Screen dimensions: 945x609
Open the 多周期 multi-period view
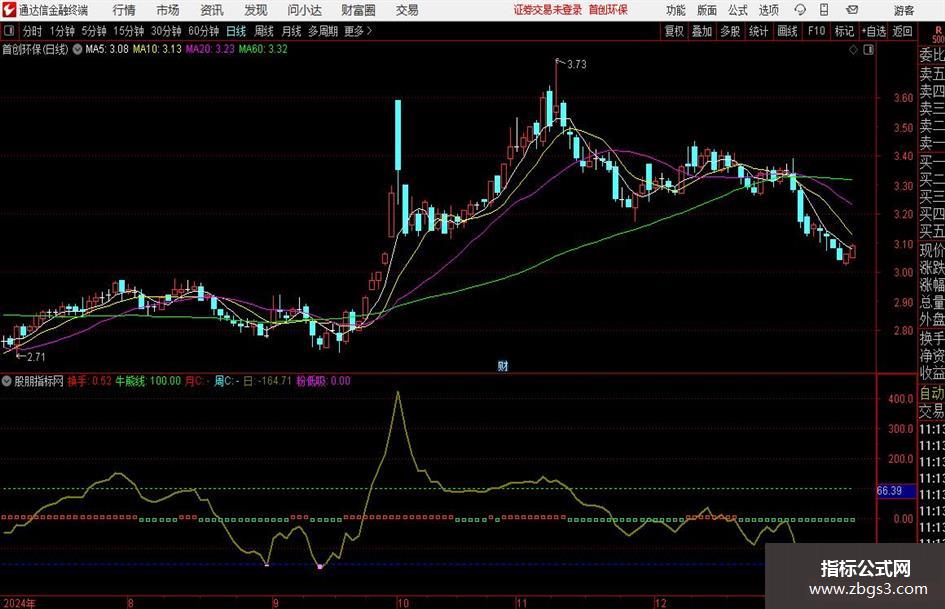[323, 31]
